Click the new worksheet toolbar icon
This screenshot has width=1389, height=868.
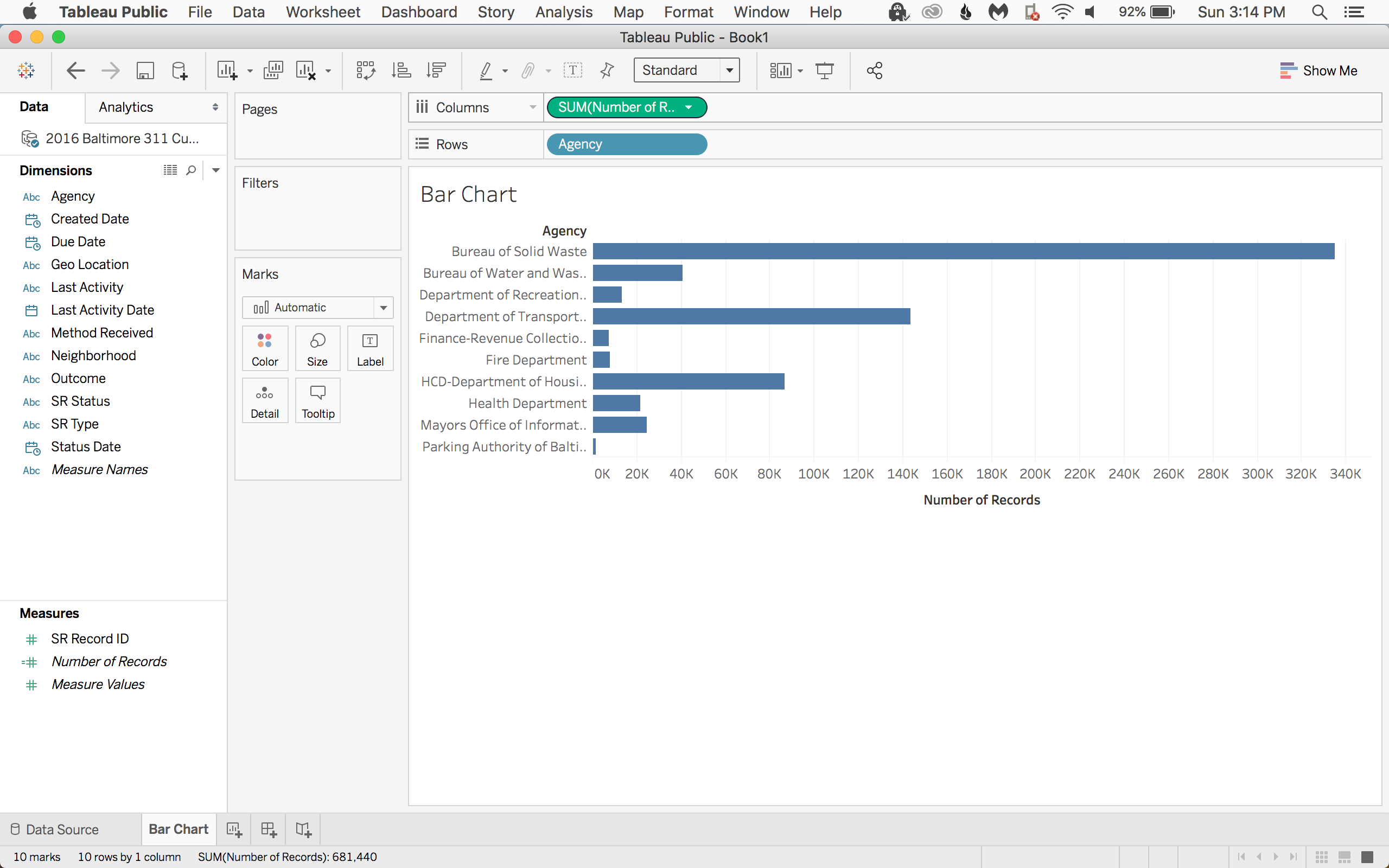[x=227, y=71]
